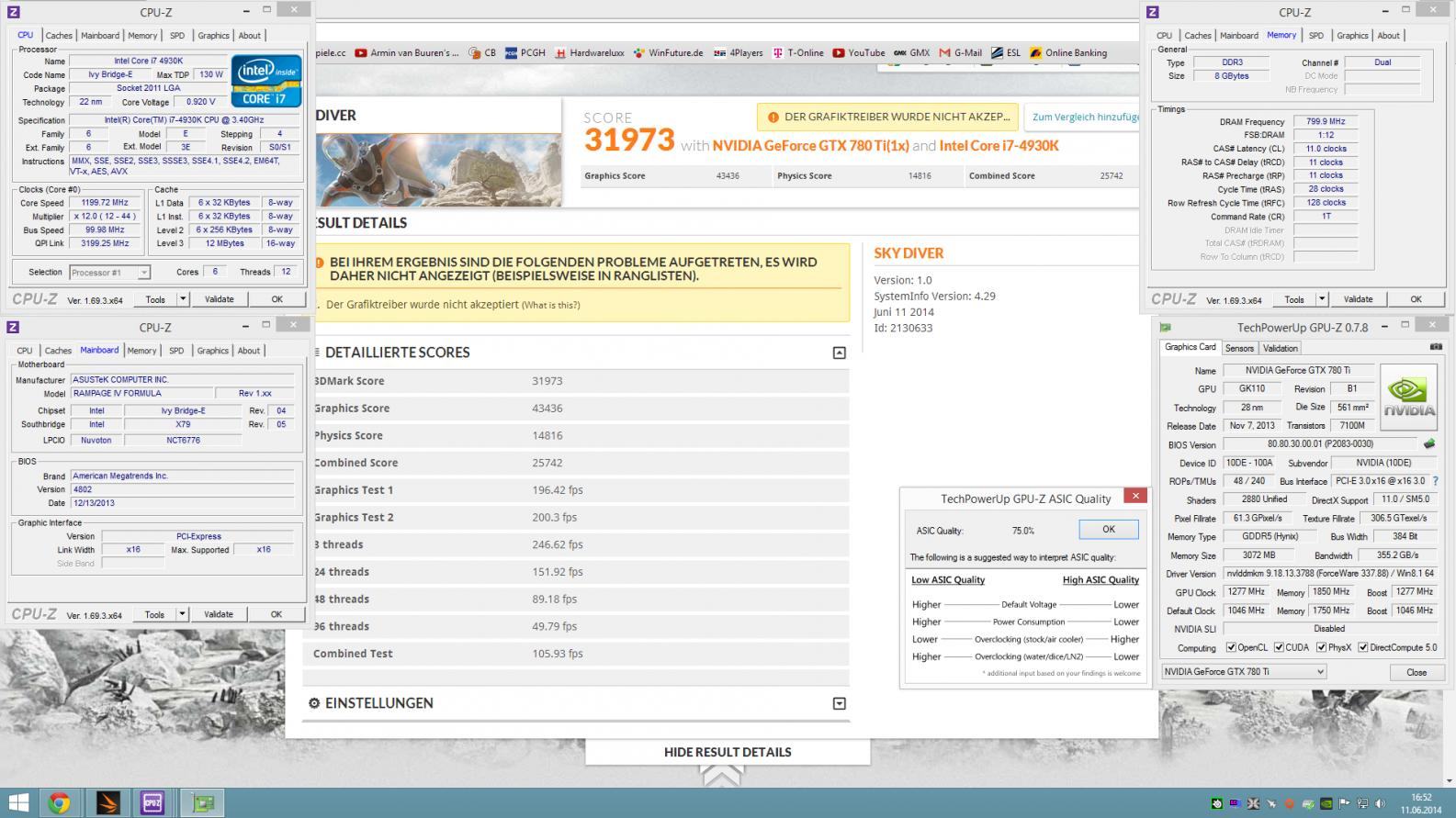Click the Action Center flag tray icon
The width and height of the screenshot is (1456, 818).
point(1345,804)
